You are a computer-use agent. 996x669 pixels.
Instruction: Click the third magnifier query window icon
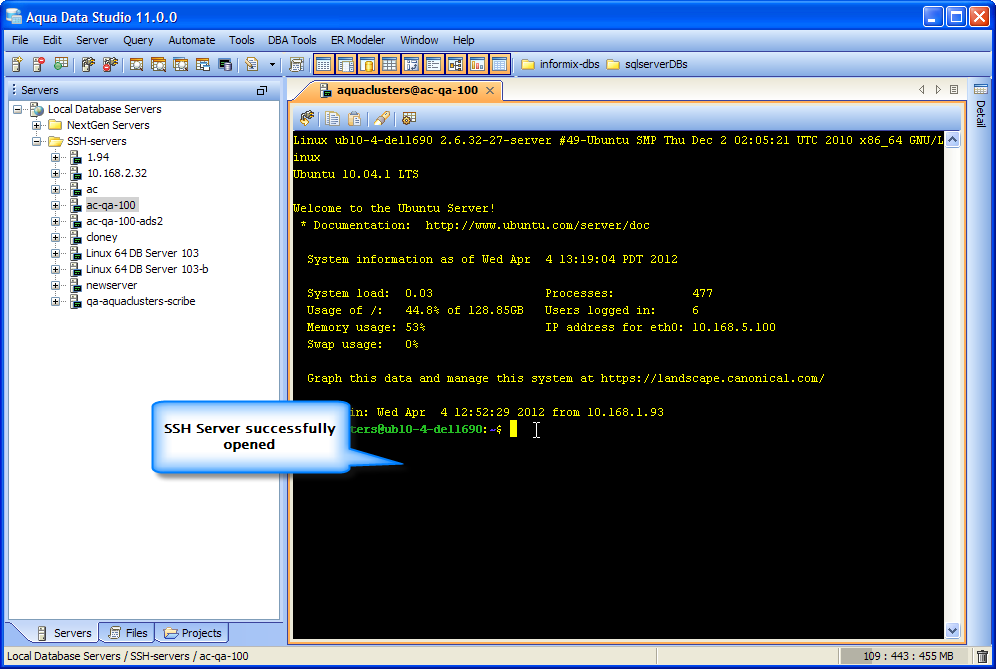(x=180, y=64)
